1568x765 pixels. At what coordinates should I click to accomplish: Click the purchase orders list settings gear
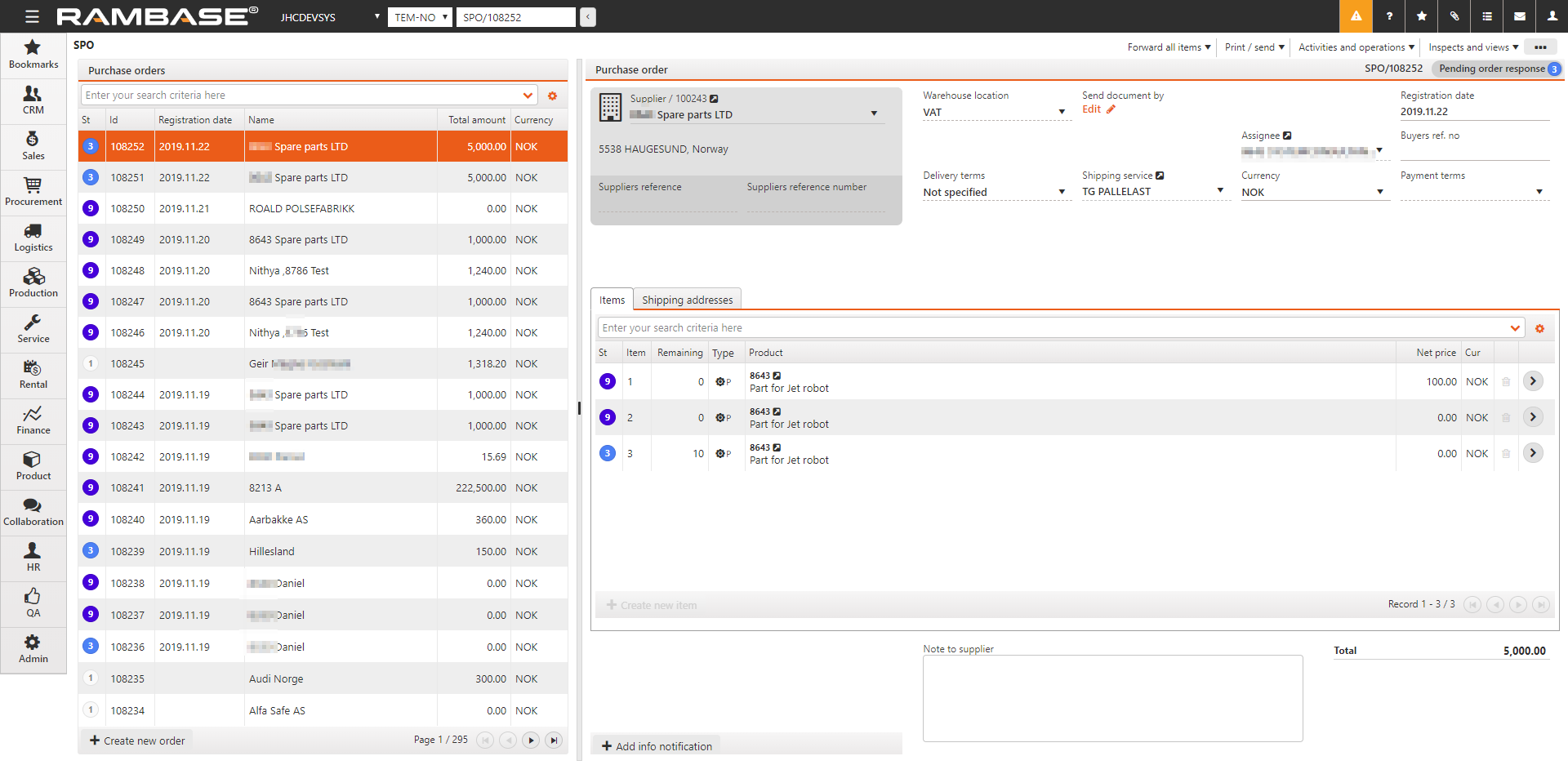pos(552,96)
